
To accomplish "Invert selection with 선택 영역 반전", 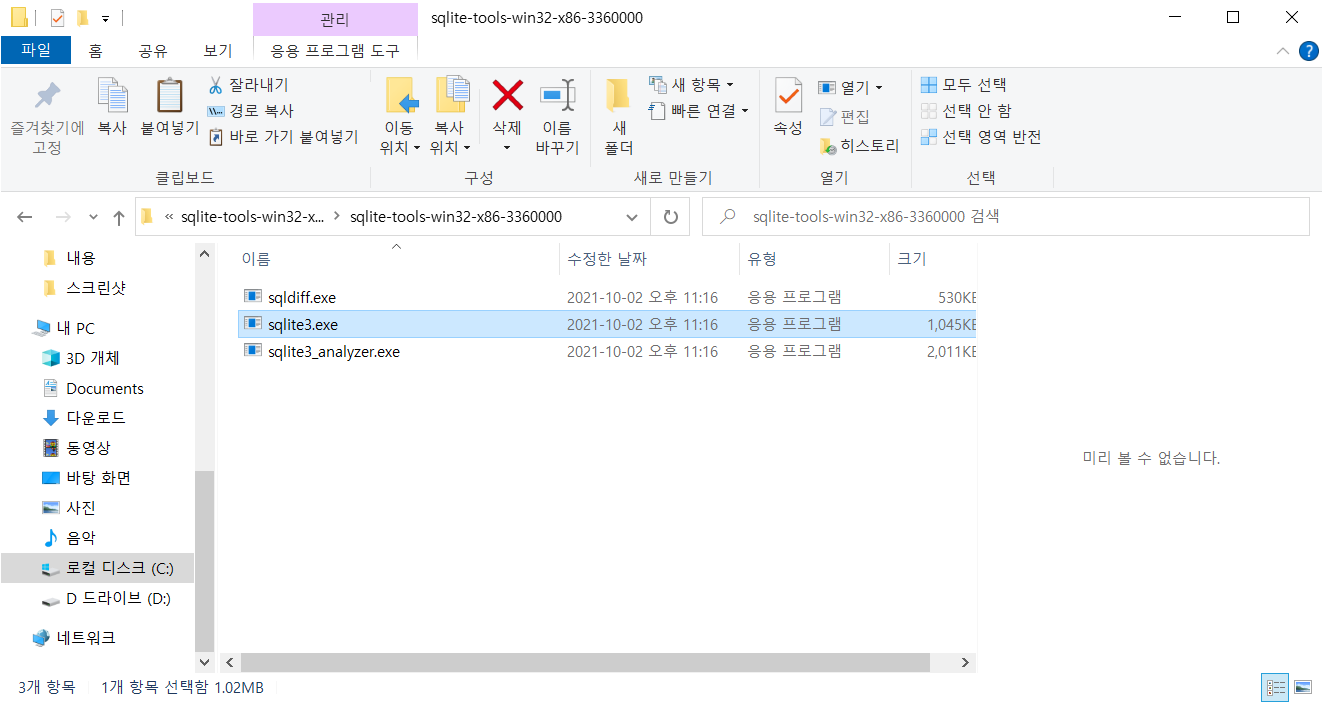I will point(981,137).
